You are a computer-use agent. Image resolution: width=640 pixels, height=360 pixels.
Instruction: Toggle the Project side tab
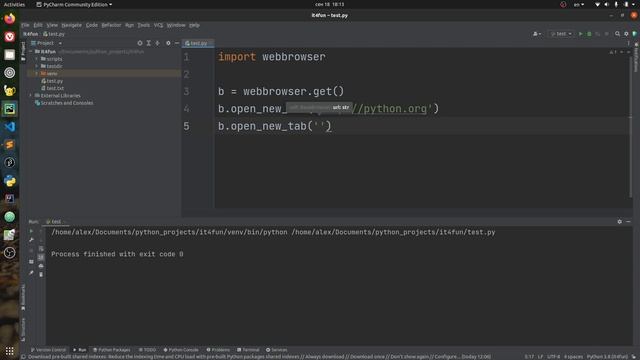click(23, 51)
